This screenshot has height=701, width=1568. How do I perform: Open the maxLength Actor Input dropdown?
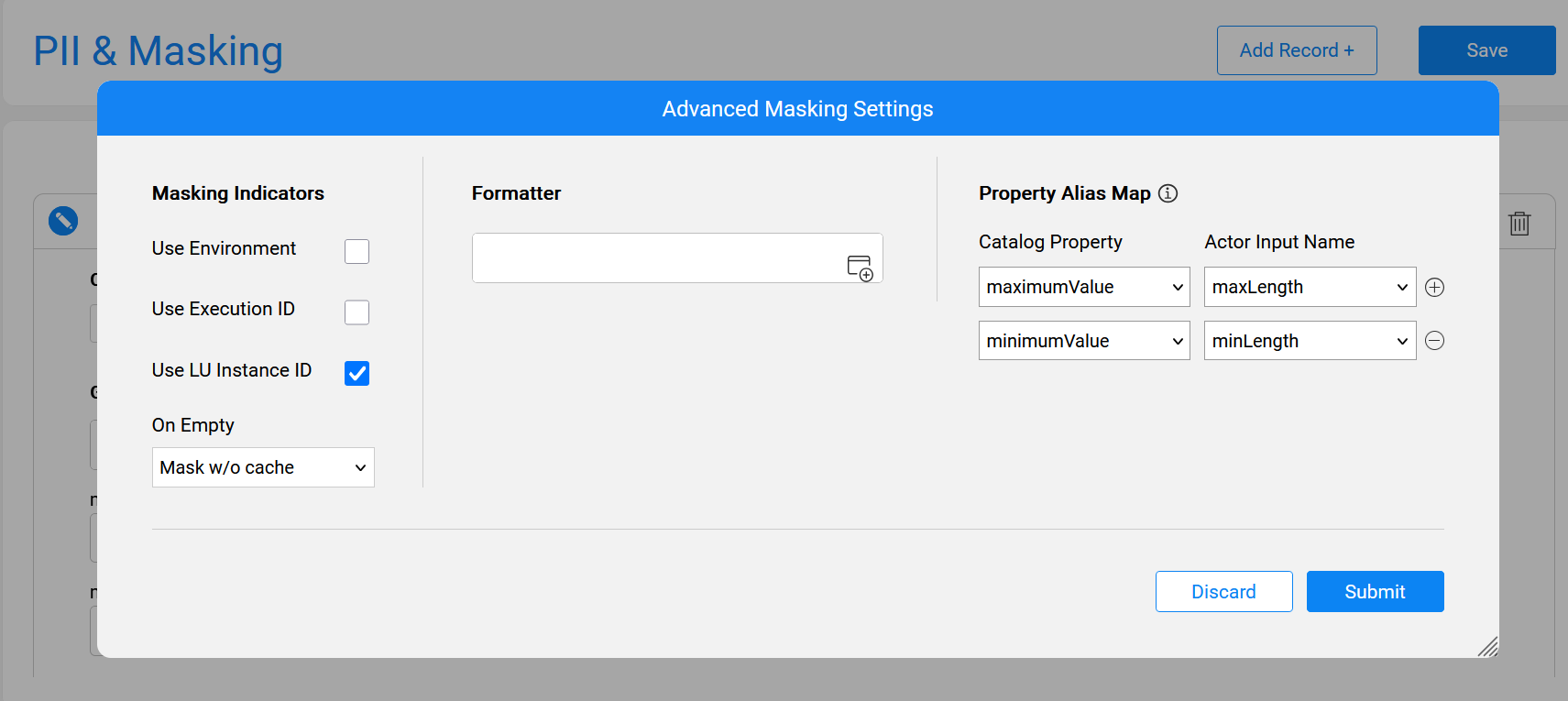tap(1310, 288)
